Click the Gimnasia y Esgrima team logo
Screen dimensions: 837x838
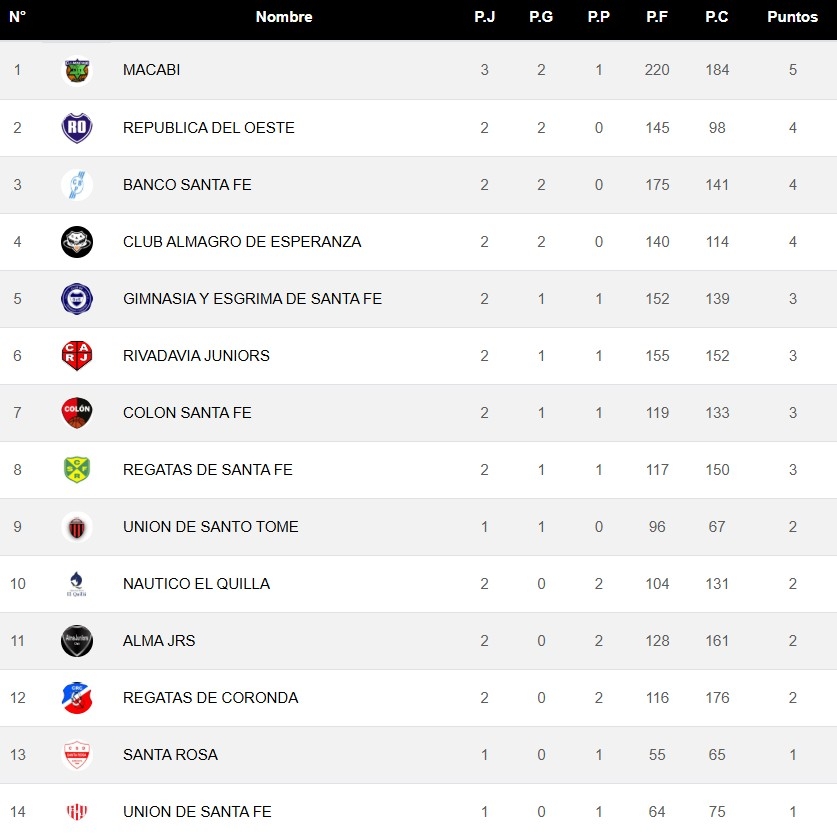[77, 299]
